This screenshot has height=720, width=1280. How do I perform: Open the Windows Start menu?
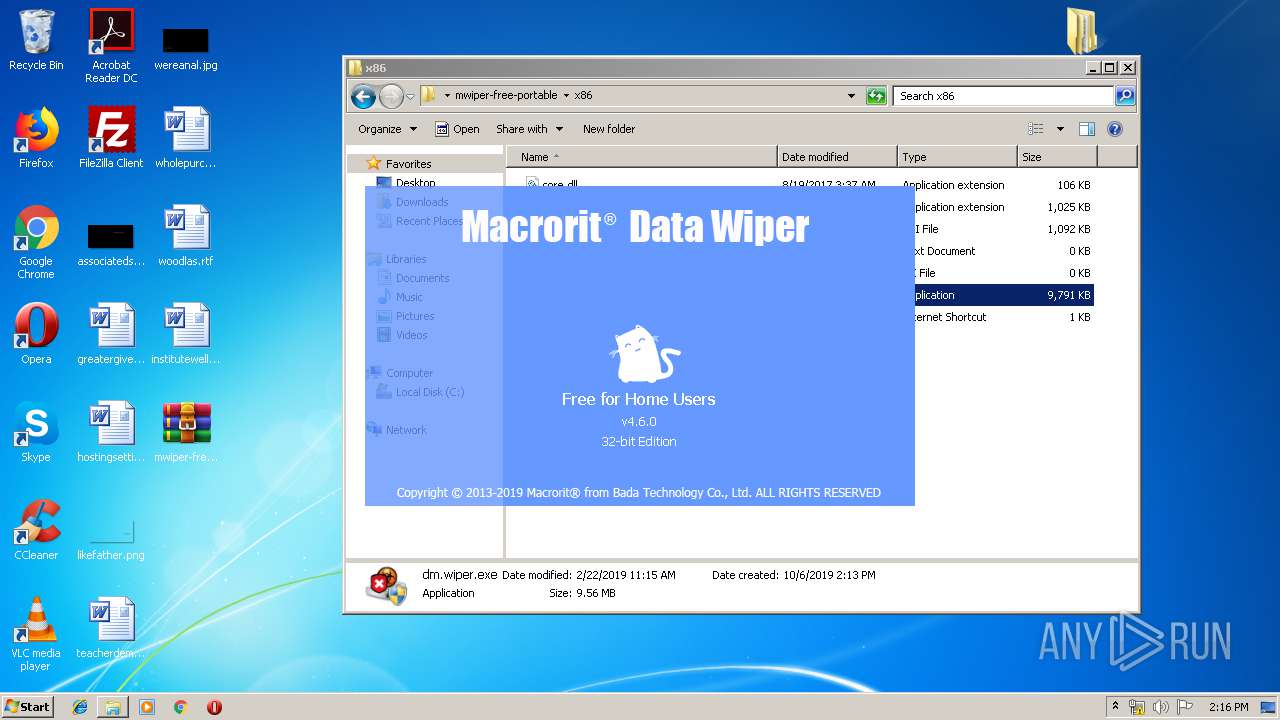28,706
